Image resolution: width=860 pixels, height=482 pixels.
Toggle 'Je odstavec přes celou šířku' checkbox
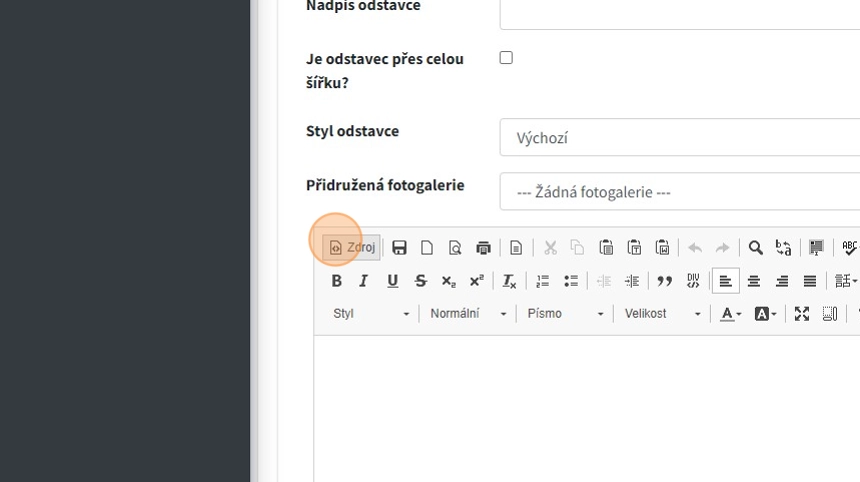tap(506, 58)
